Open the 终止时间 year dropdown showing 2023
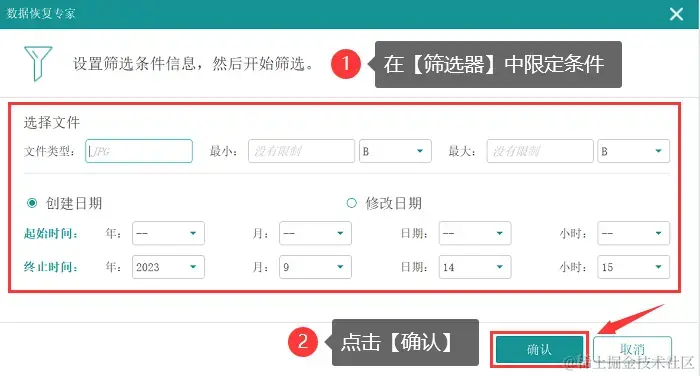Viewport: 700px width, 376px height. click(168, 267)
